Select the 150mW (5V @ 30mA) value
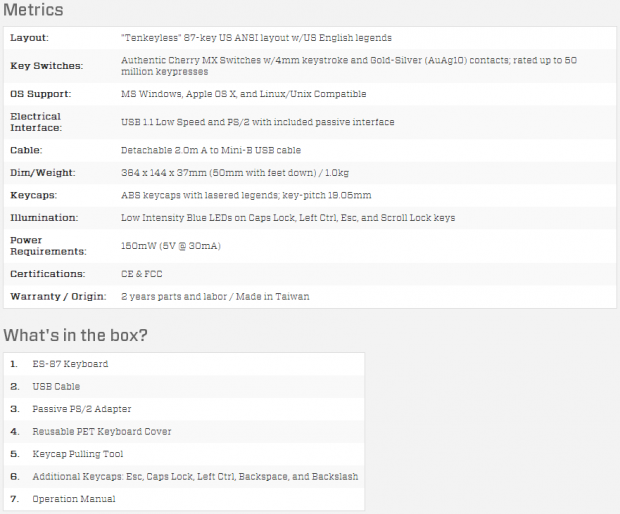 (171, 246)
